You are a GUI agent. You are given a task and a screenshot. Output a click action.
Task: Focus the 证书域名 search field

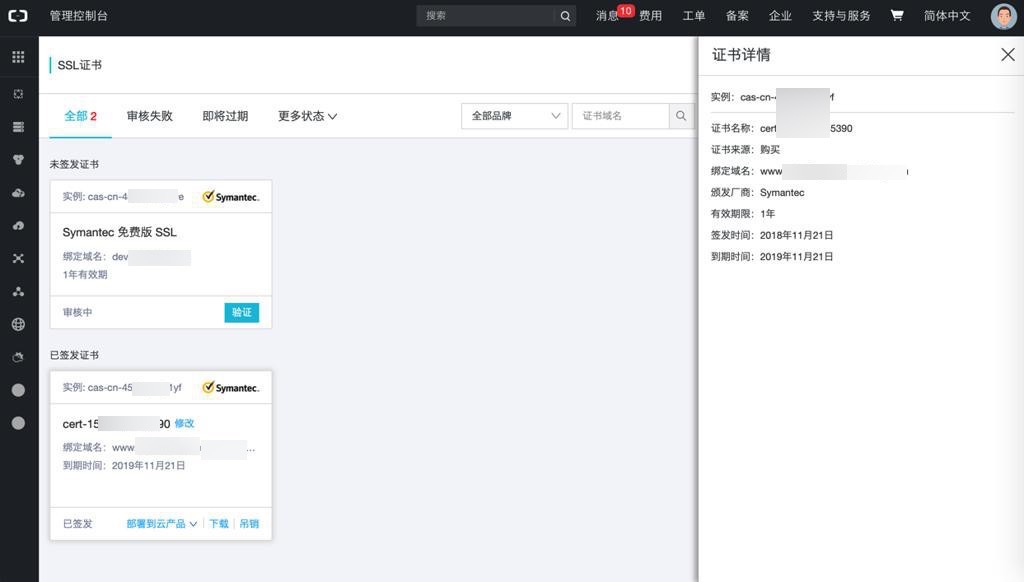(x=620, y=116)
